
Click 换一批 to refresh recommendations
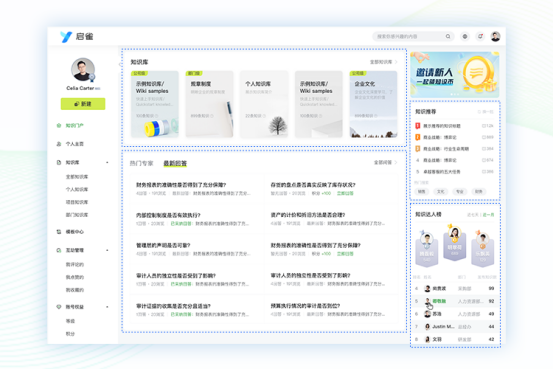tap(488, 111)
